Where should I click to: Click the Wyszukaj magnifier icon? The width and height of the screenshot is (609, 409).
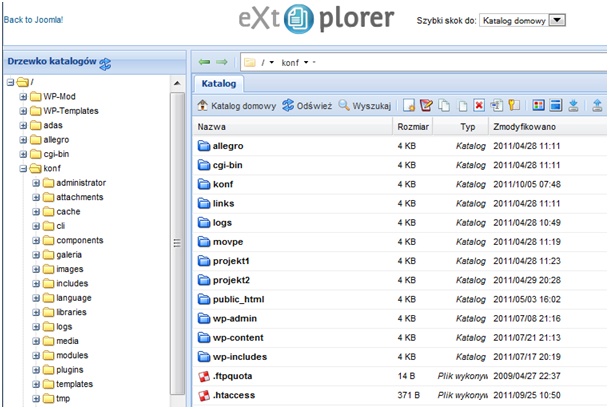tap(344, 105)
